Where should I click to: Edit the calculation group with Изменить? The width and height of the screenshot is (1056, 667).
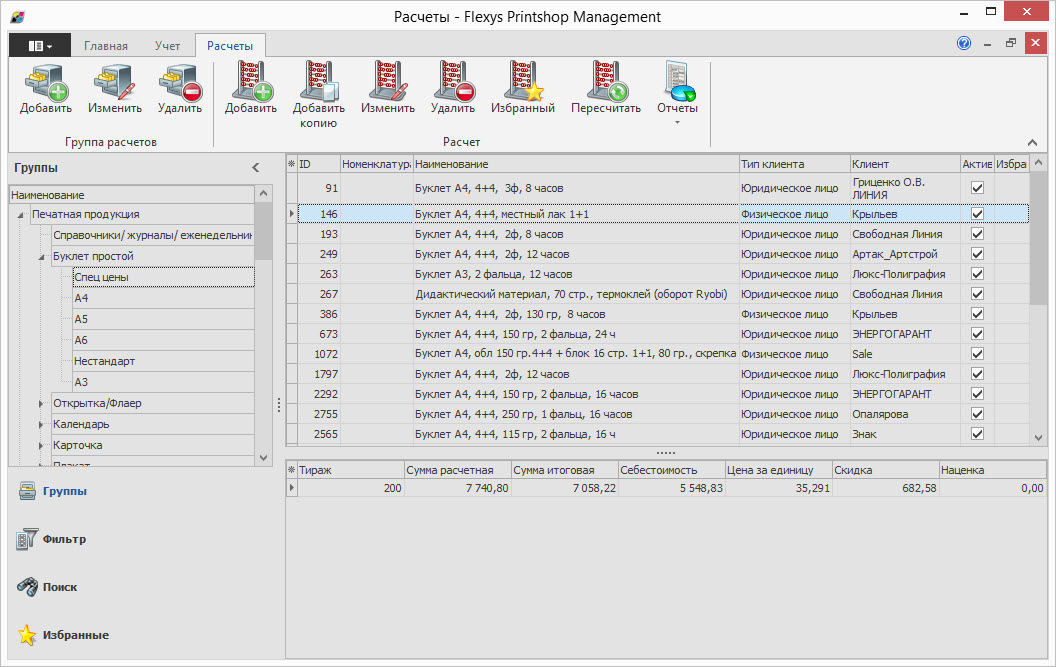click(x=114, y=89)
